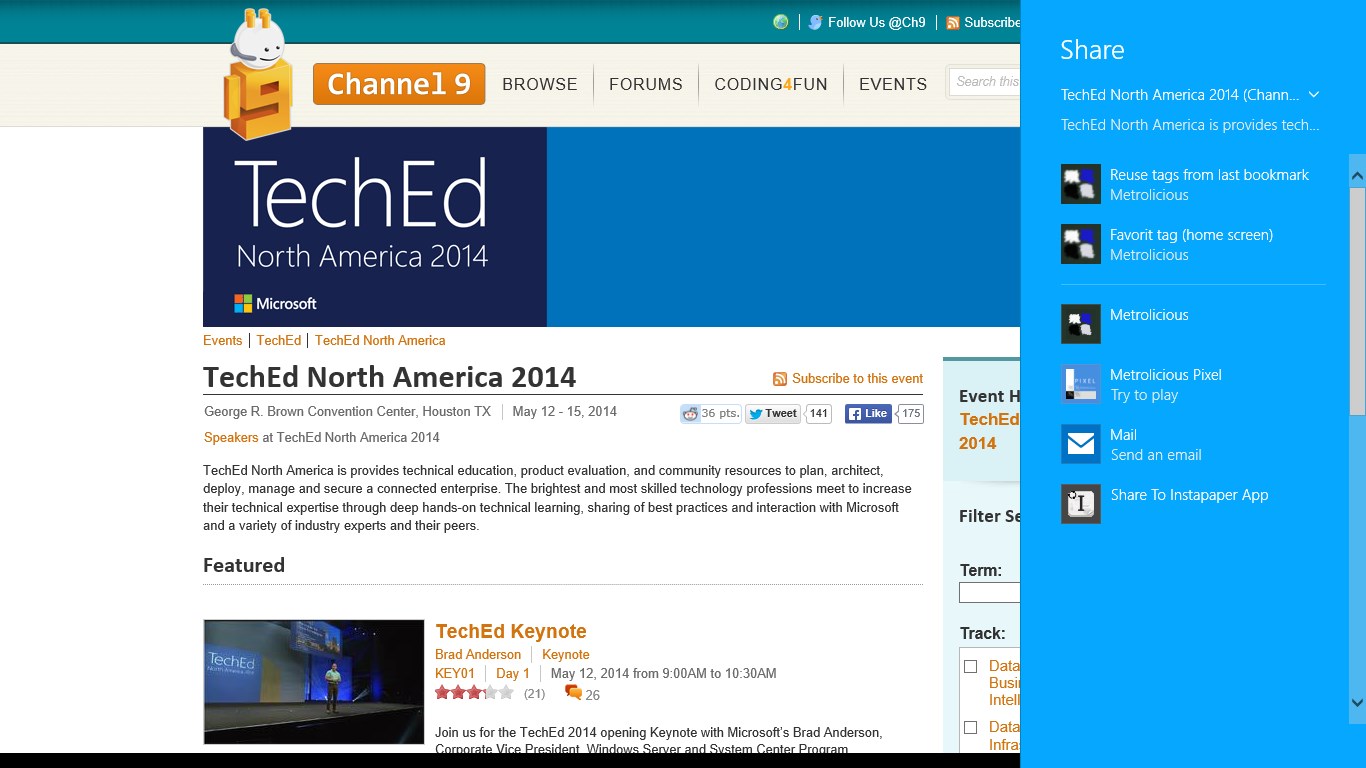Click the RSS Subscribe icon in top bar
The image size is (1366, 768).
953,23
